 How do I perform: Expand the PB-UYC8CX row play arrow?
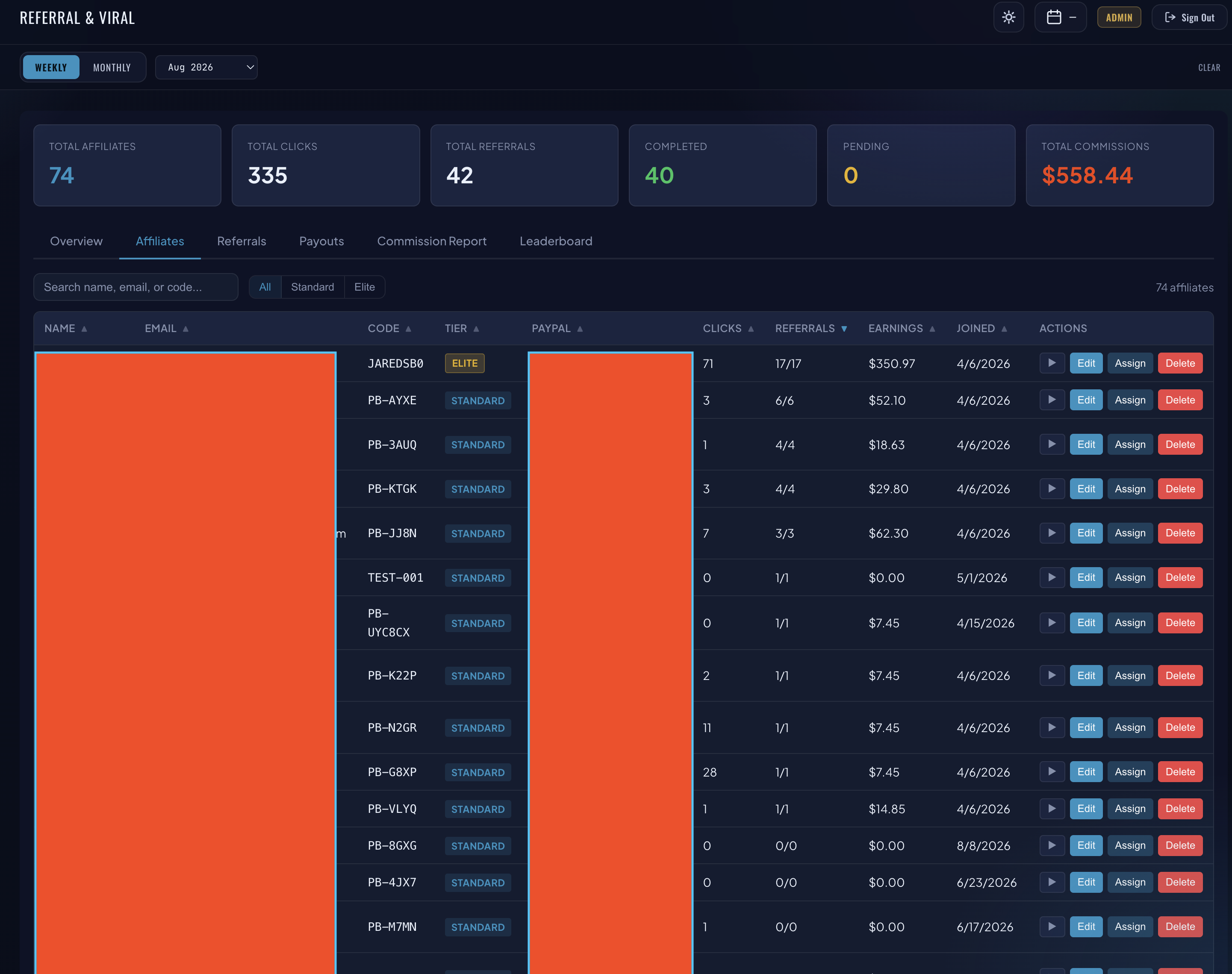(1052, 623)
